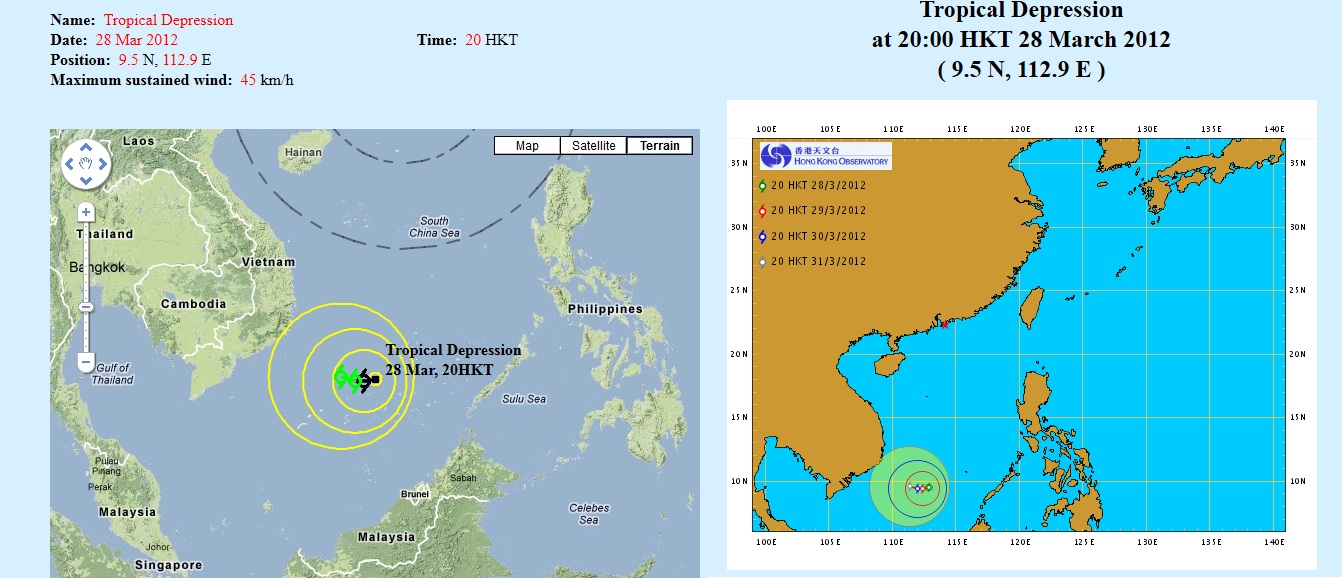Click the pan right arrow on map

(103, 163)
